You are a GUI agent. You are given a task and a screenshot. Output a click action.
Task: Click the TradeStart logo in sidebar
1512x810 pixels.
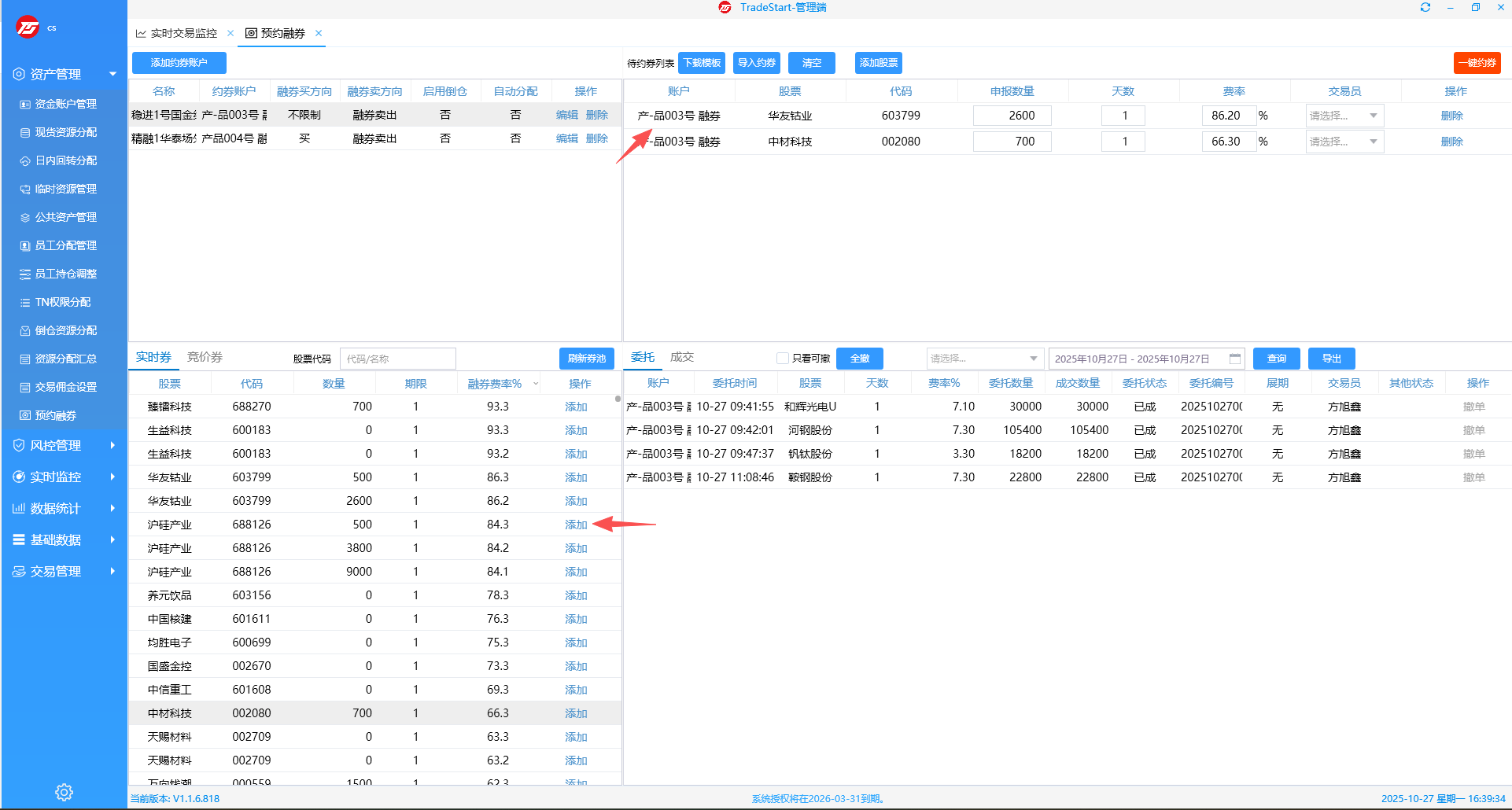[x=28, y=28]
